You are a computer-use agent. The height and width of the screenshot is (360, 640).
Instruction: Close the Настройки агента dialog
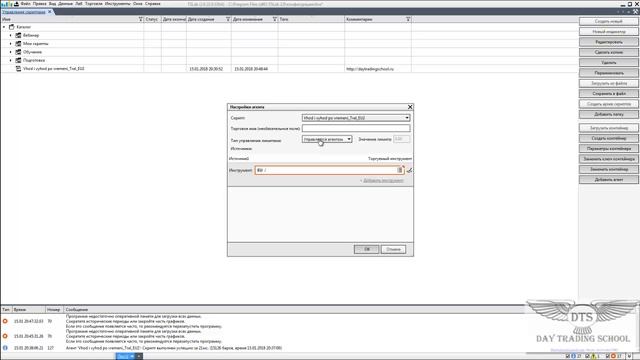(410, 107)
